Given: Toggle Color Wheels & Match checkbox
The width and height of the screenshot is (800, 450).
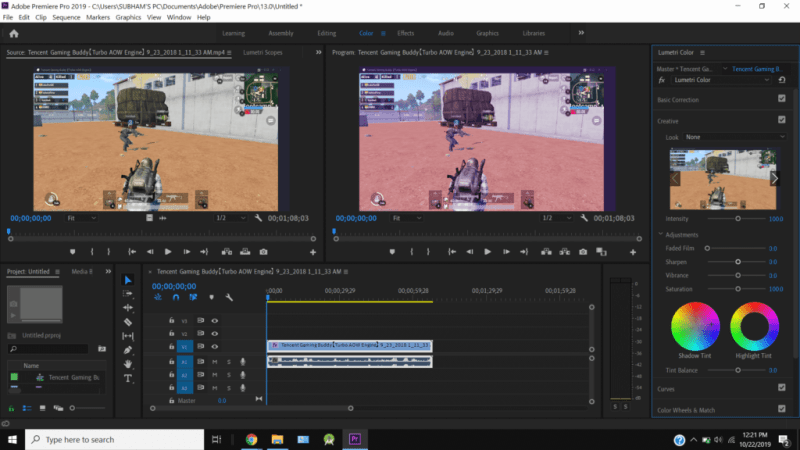Looking at the screenshot, I should point(782,409).
